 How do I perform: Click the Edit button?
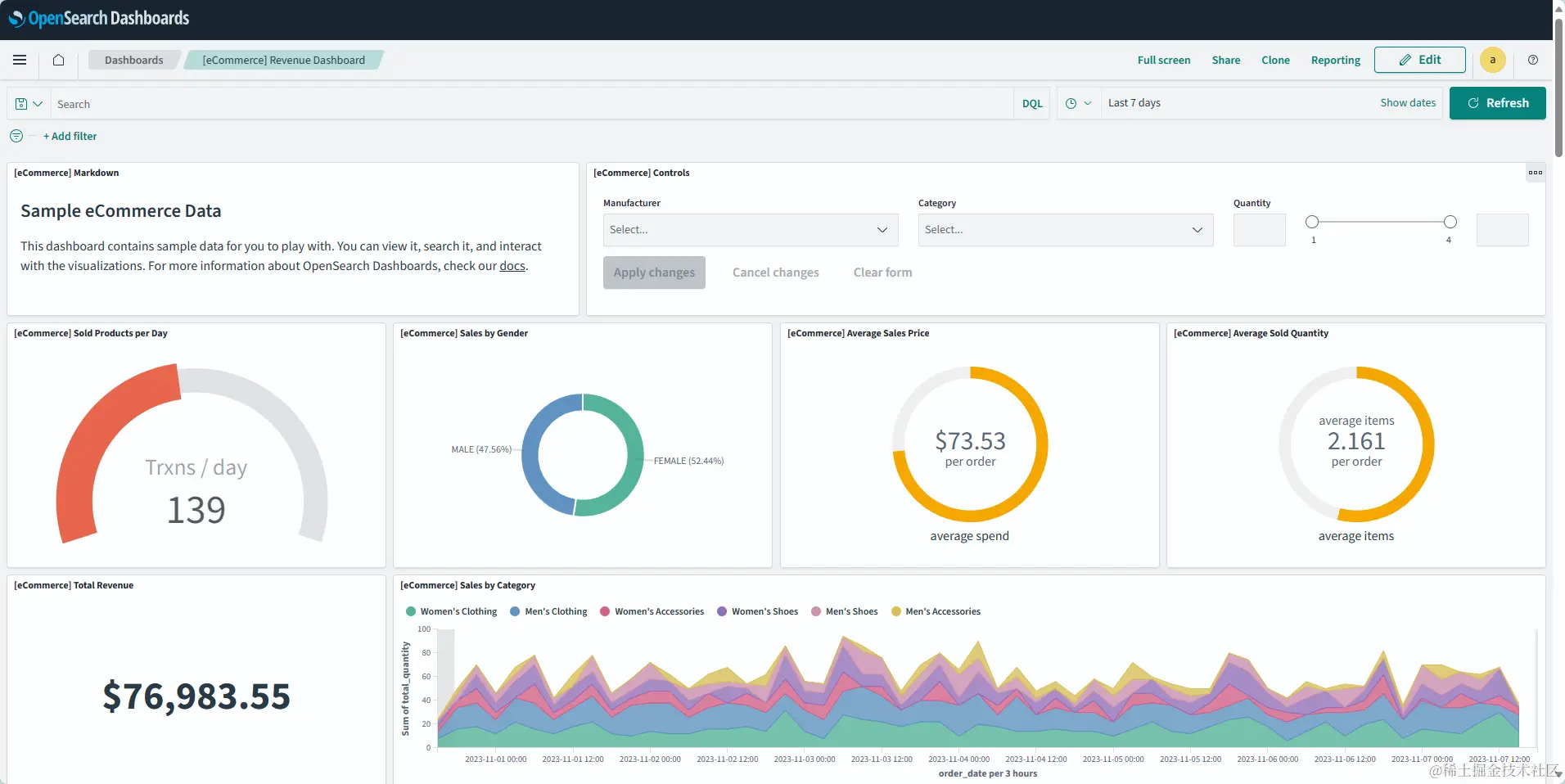(1420, 60)
